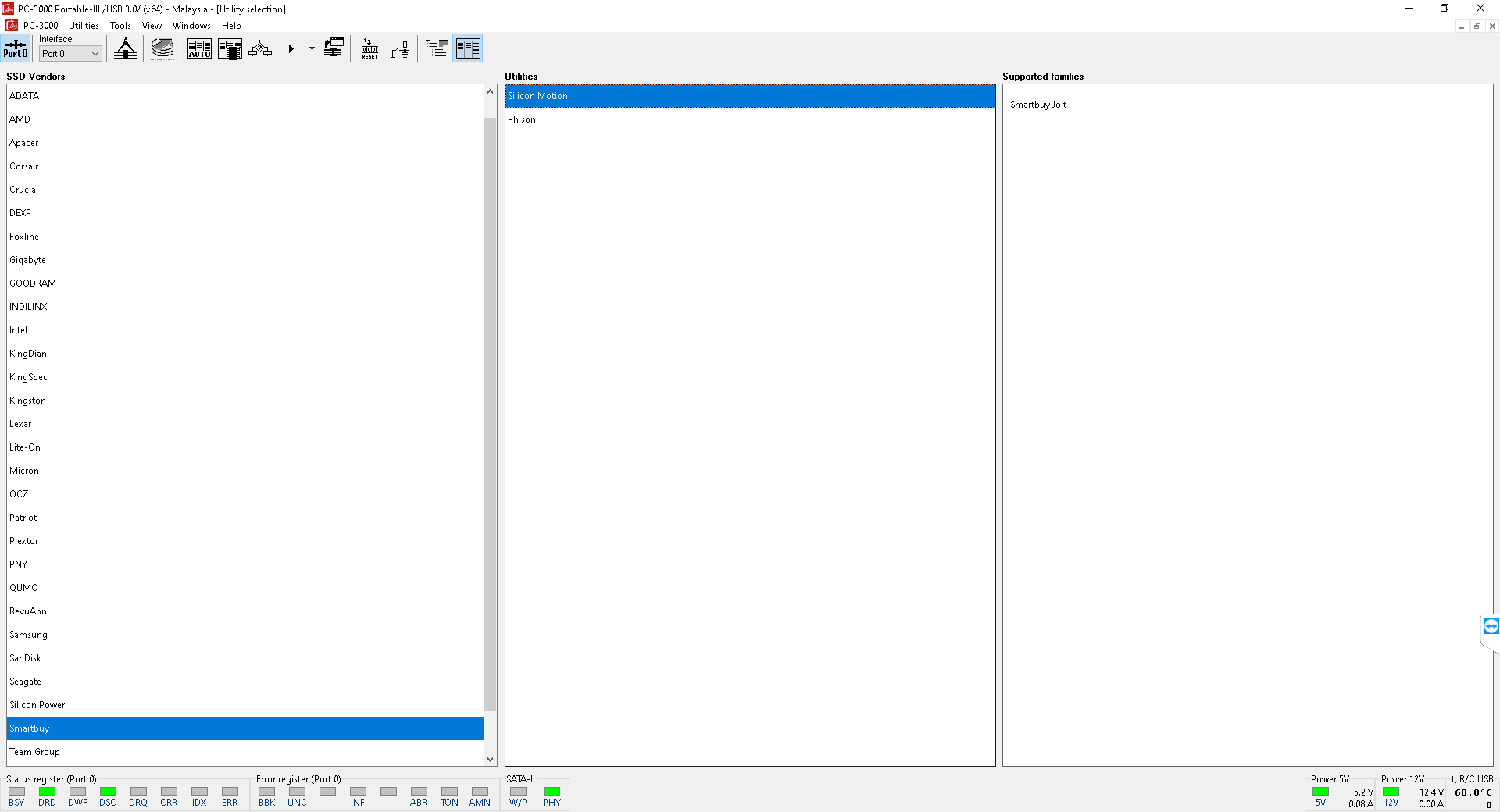Click the stacked disks toolbar icon

pos(162,49)
